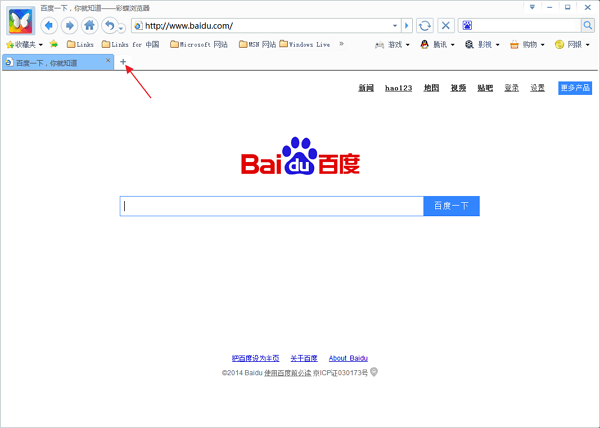Screen dimensions: 600x428
Task: Open the 网银 online banking dropdown
Action: tap(572, 45)
